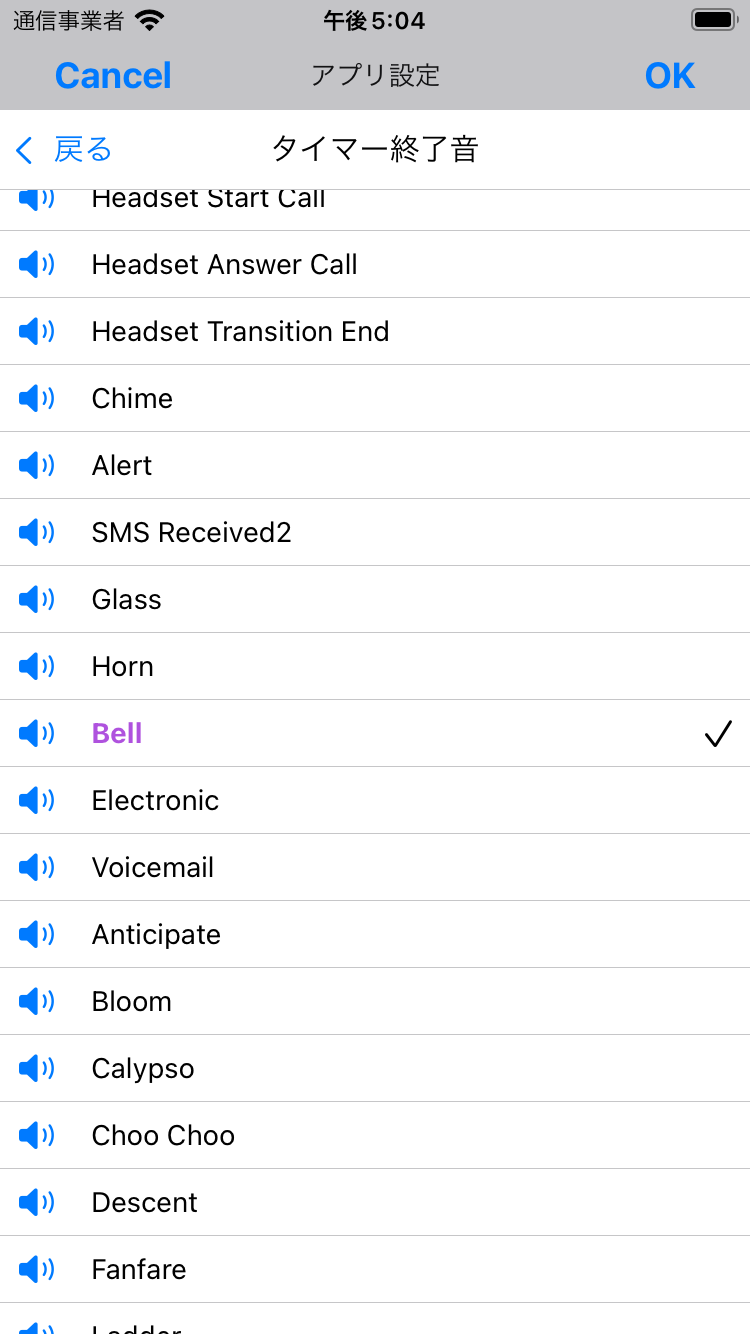Select the Bloom sound row
750x1334 pixels.
tap(375, 1001)
